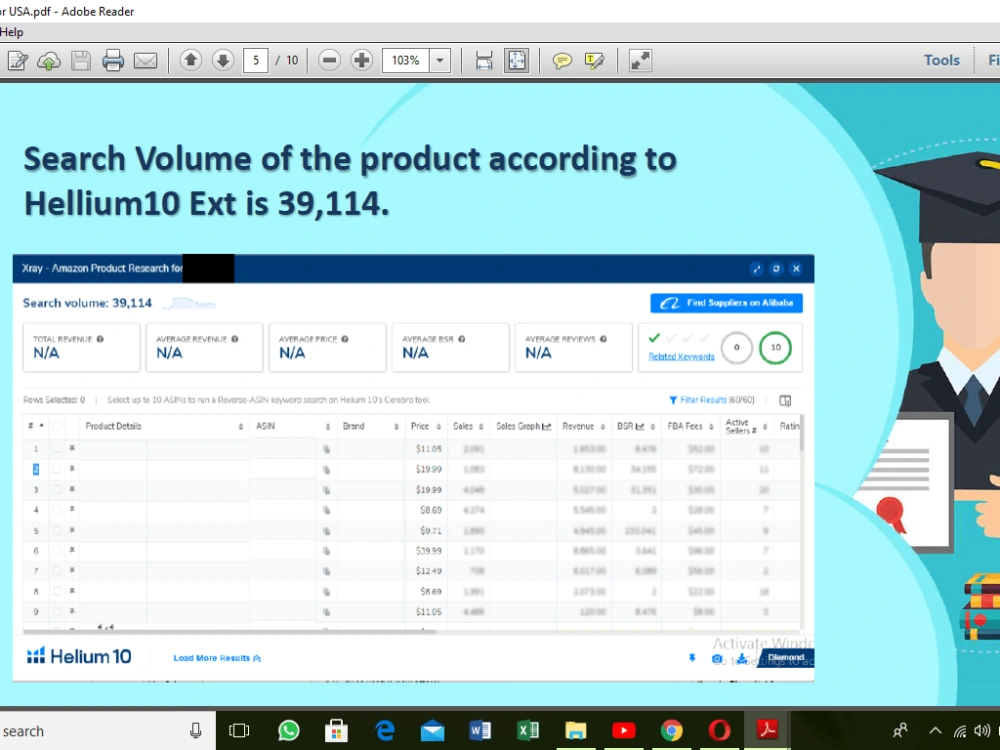Sort by the Price column header
1000x750 pixels.
click(426, 426)
